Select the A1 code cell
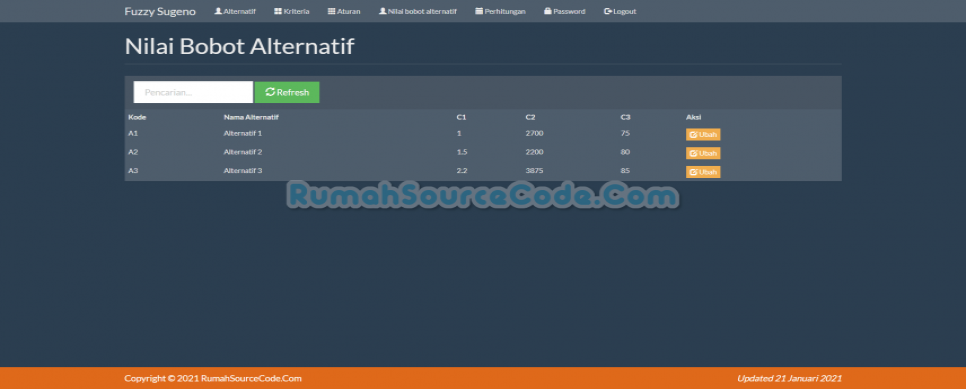The width and height of the screenshot is (966, 389). point(133,133)
